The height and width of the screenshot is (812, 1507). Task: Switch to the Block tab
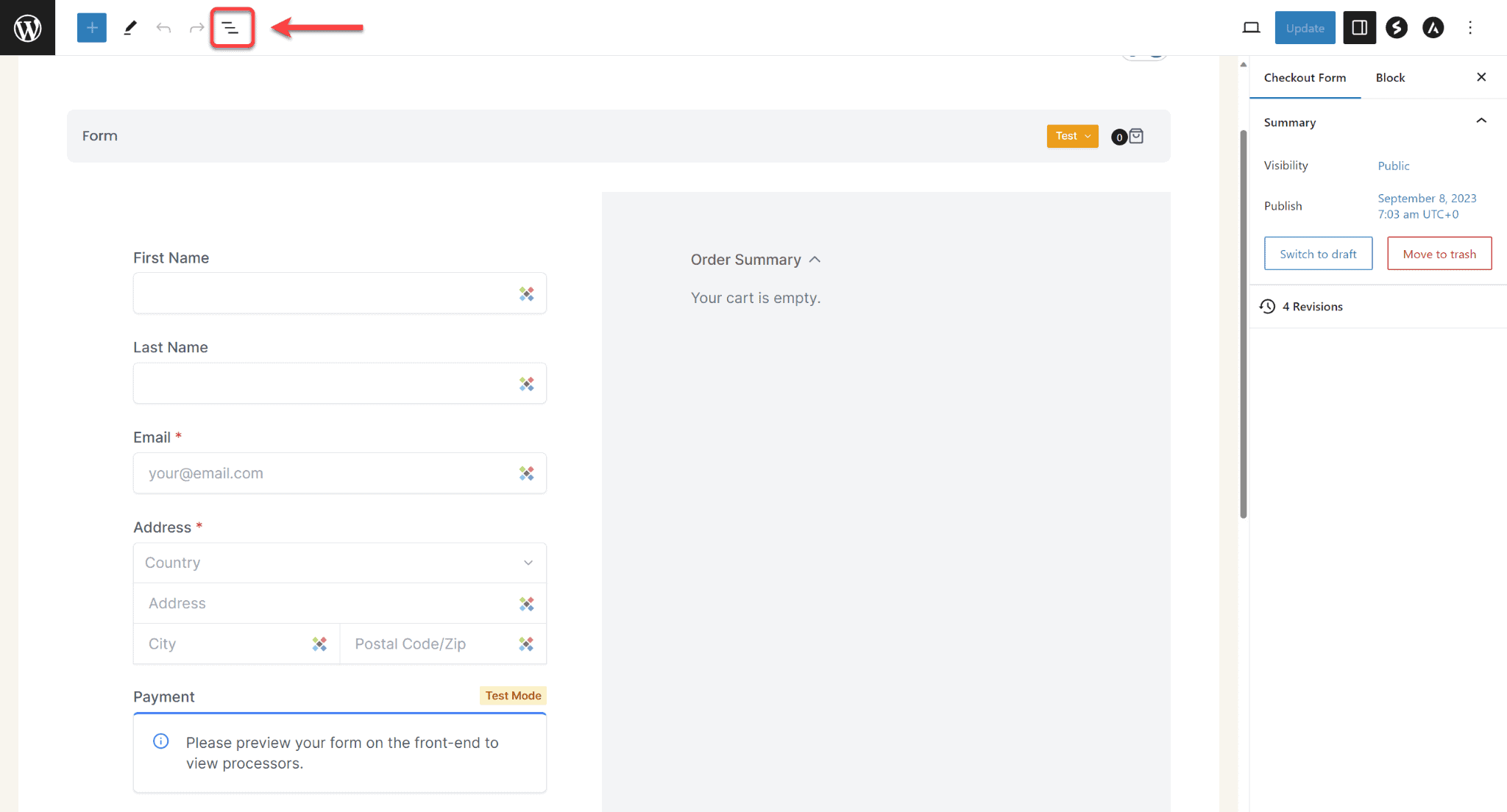(x=1390, y=76)
